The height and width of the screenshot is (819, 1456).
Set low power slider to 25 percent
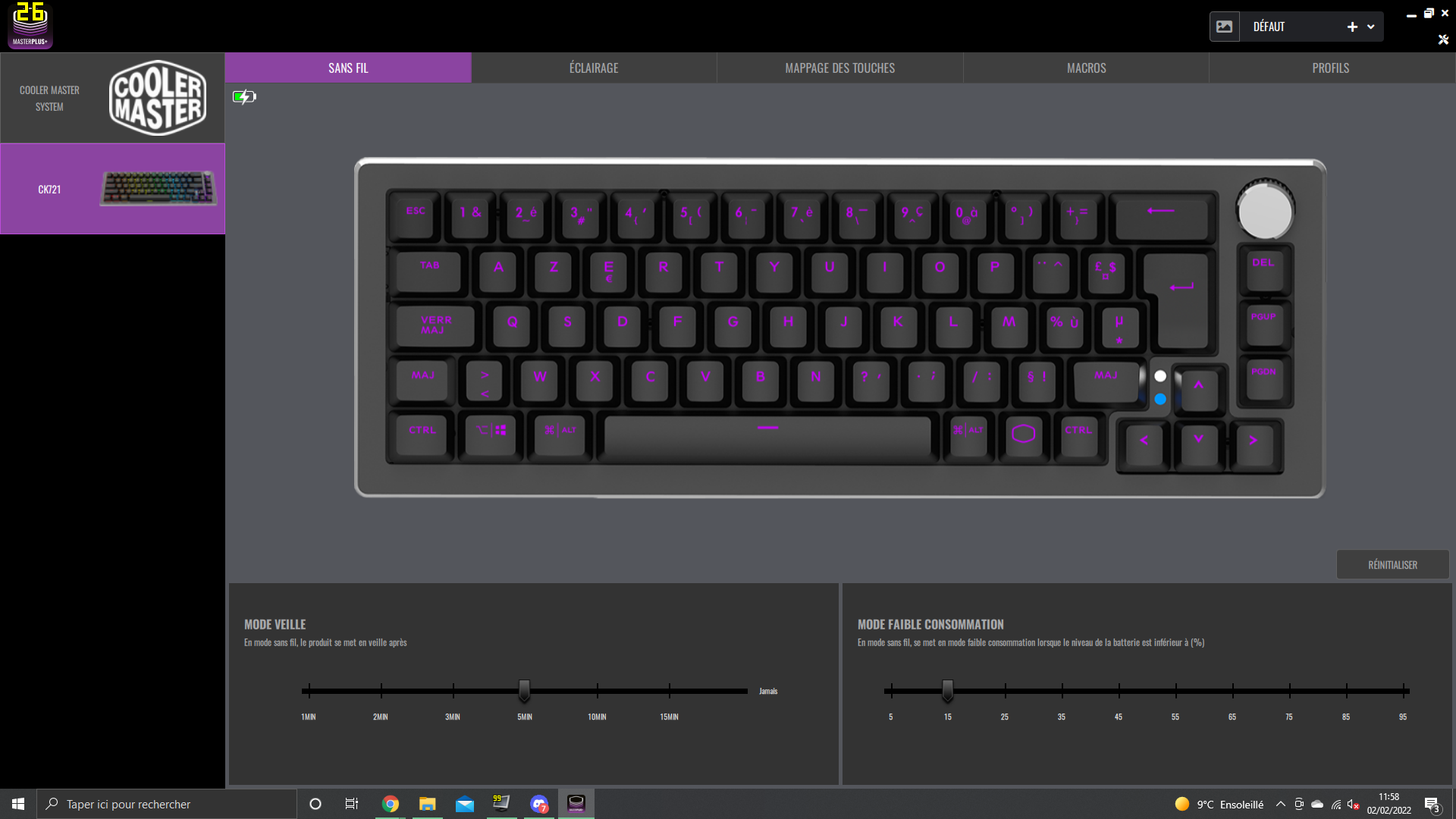coord(1005,691)
